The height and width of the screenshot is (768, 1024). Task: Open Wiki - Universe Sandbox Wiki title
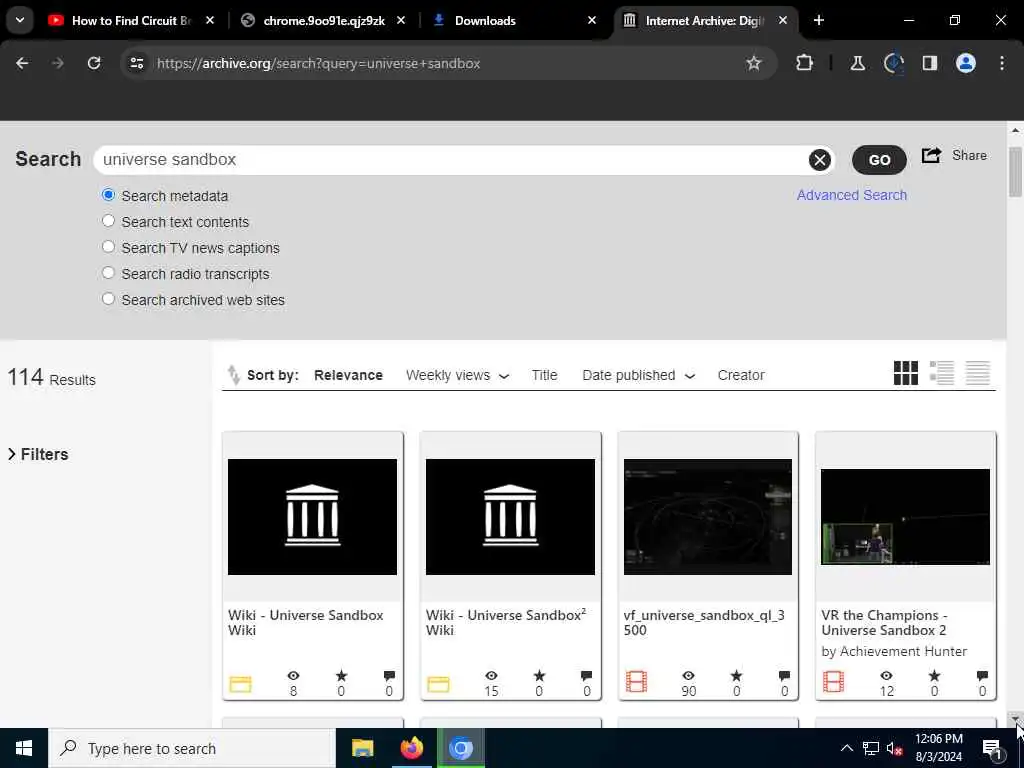coord(305,622)
